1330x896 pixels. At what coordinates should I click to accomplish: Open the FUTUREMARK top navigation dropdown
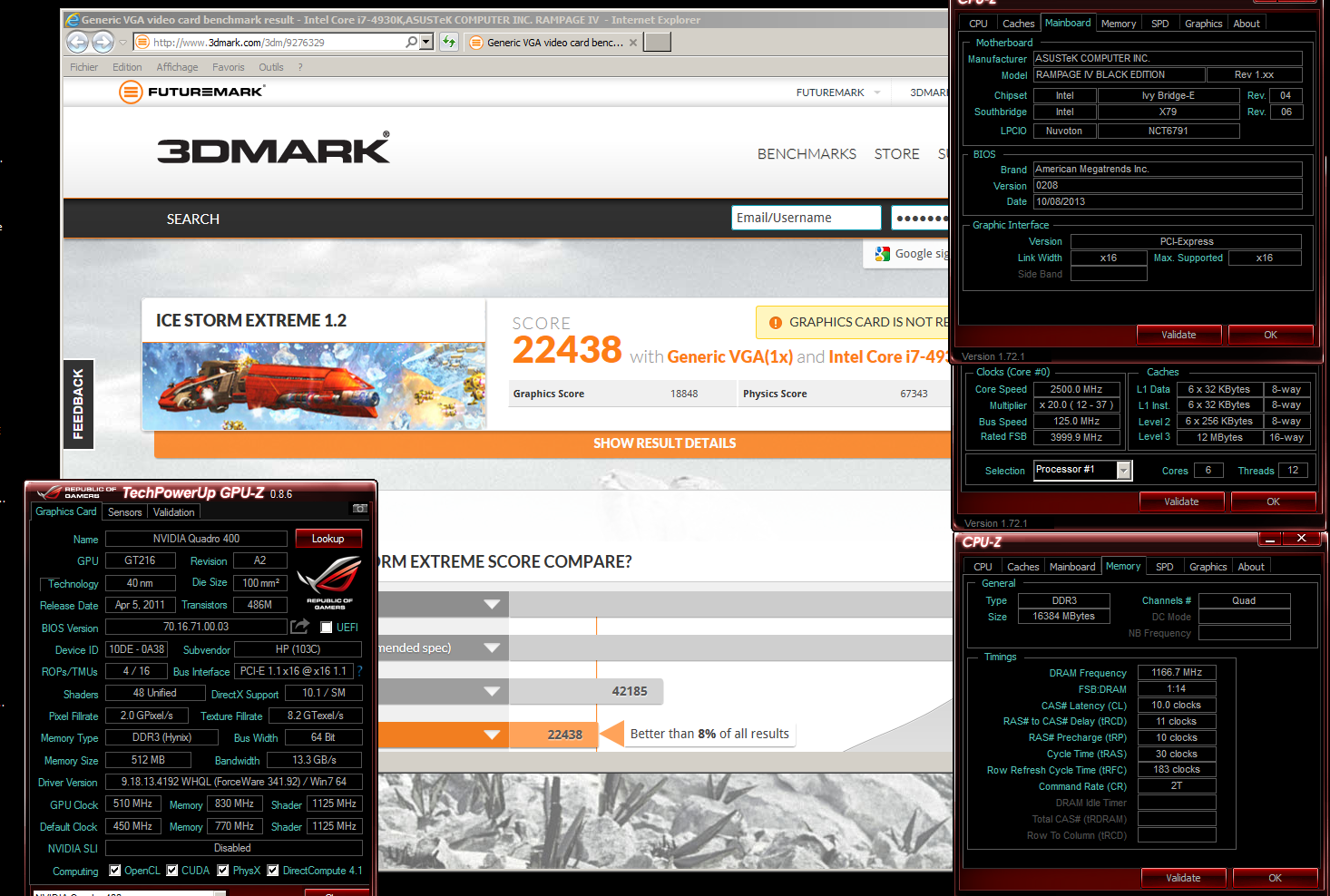click(x=877, y=93)
